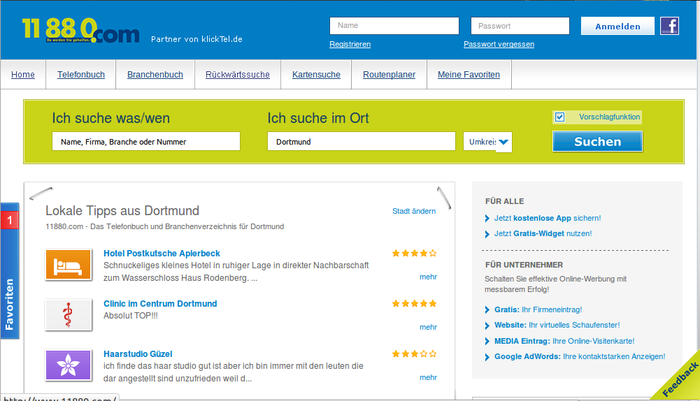The image size is (700, 401).
Task: Click the star rating of Clinic im Centrum Dortmund
Action: point(414,304)
